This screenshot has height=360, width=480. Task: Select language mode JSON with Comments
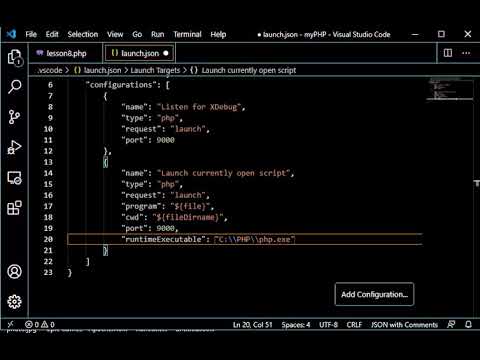pos(404,325)
